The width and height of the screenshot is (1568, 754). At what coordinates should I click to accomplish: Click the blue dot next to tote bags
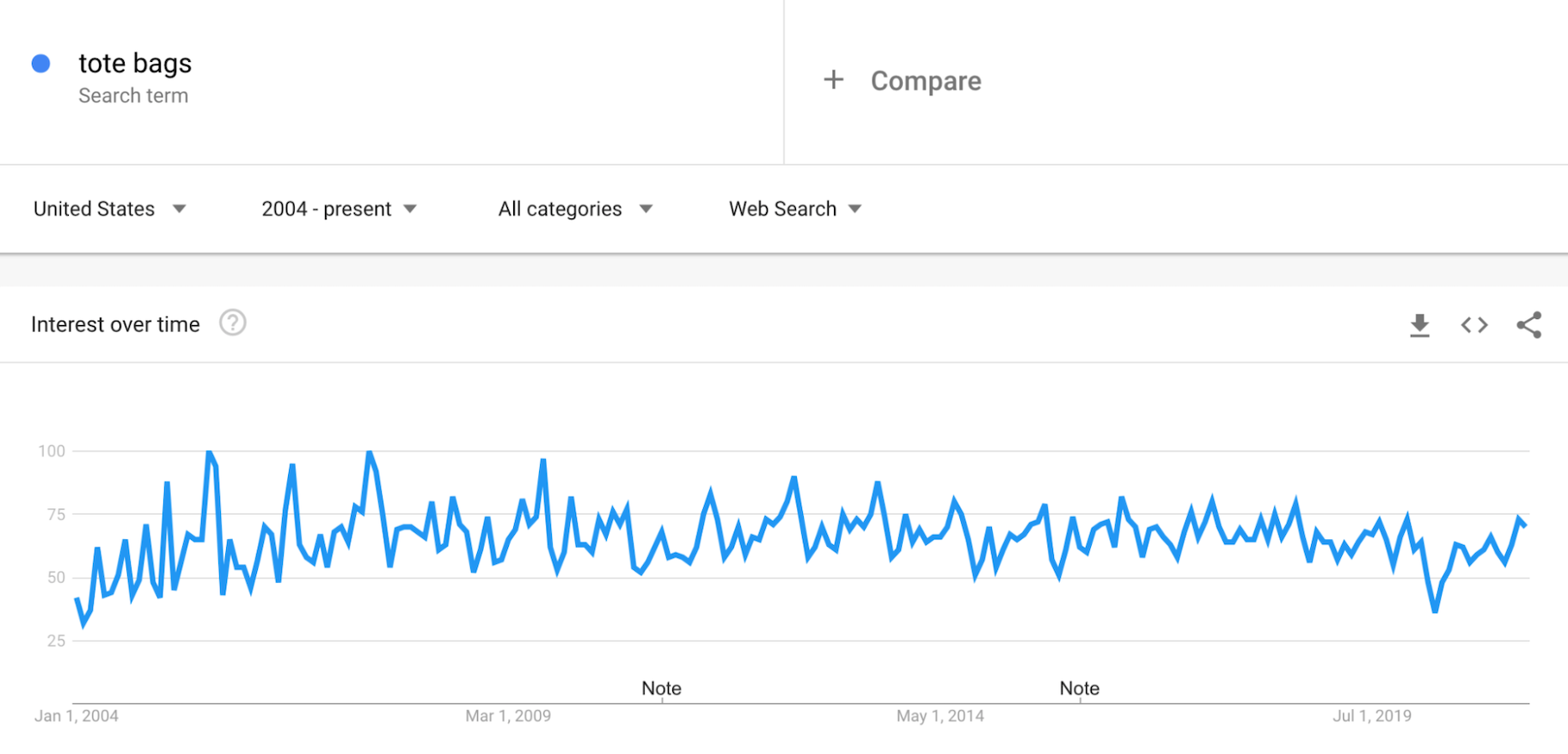coord(40,64)
